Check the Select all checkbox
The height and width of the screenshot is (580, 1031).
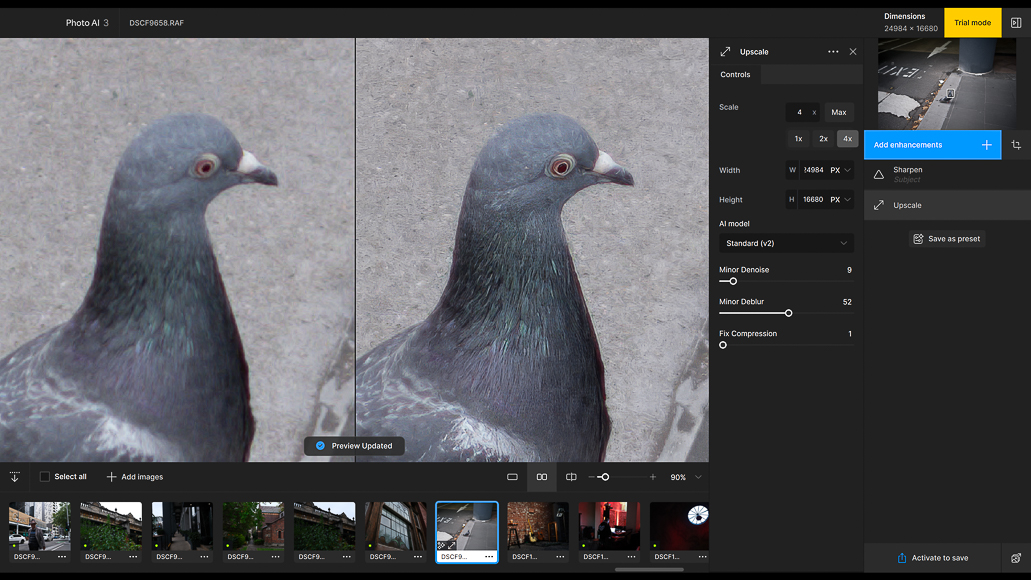coord(45,477)
